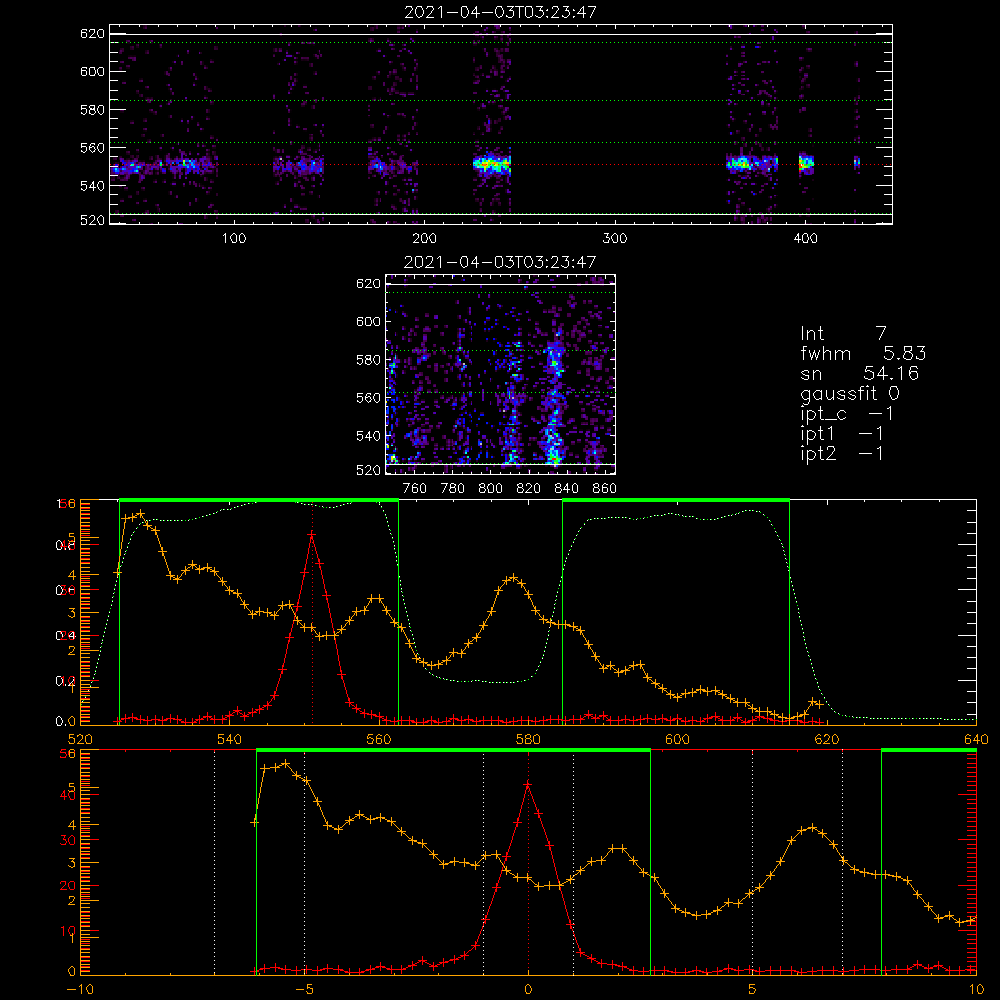
Task: Click the orange curve peak near 580 in profile plot
Action: click(x=513, y=578)
